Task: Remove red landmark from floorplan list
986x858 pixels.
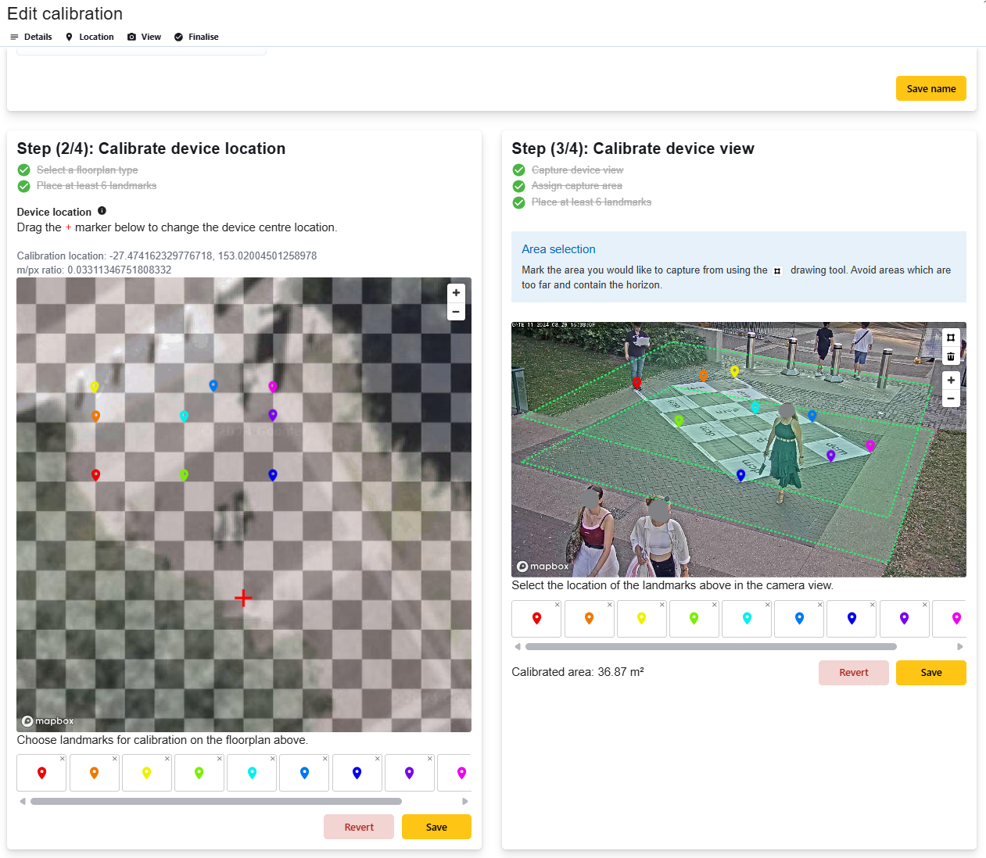Action: tap(62, 759)
